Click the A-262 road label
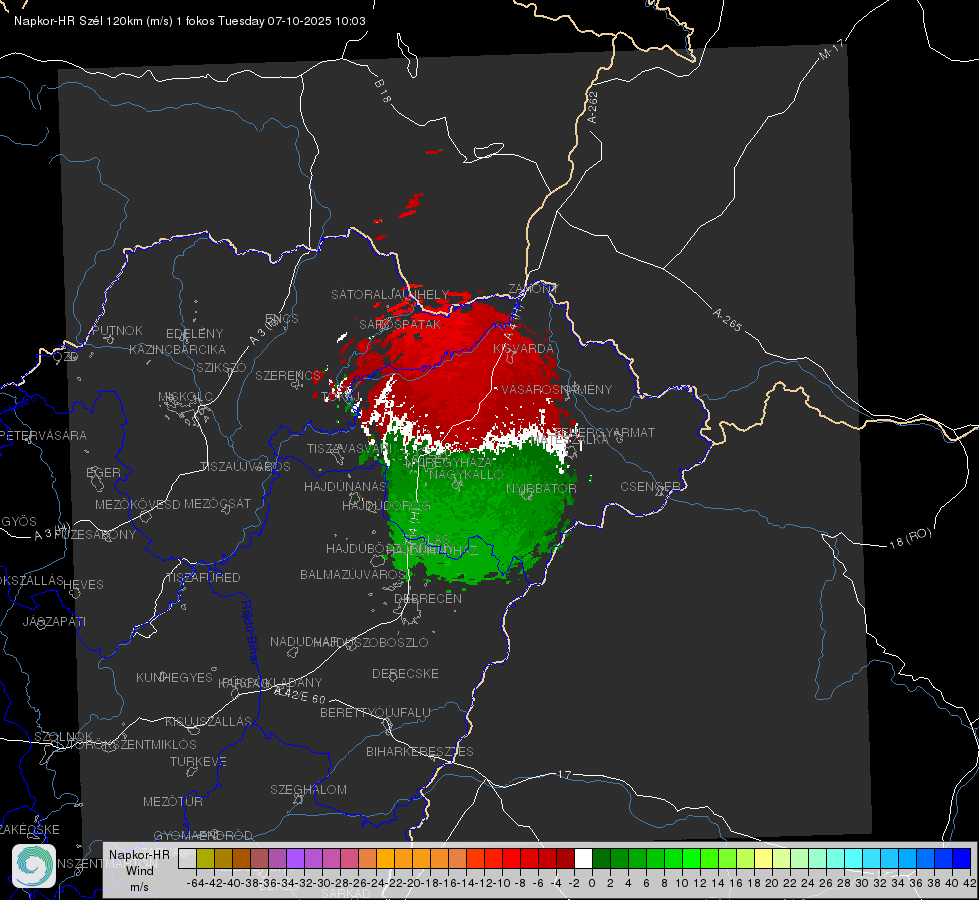Image resolution: width=979 pixels, height=900 pixels. pos(593,107)
